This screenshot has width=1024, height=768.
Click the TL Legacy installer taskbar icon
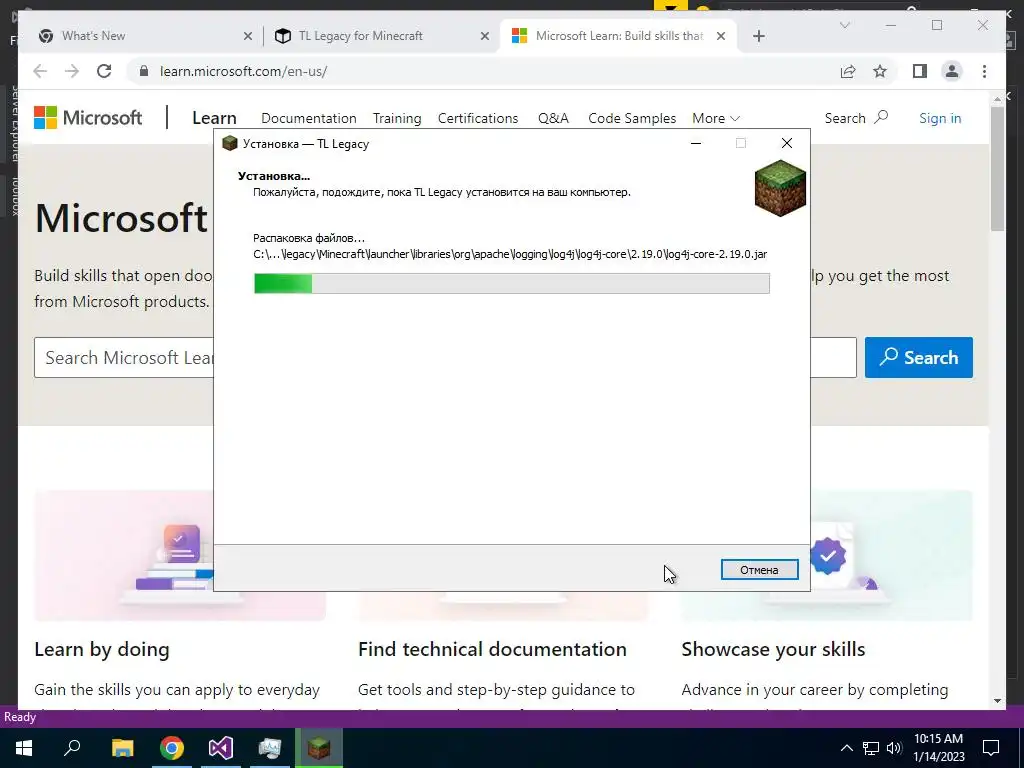click(319, 748)
